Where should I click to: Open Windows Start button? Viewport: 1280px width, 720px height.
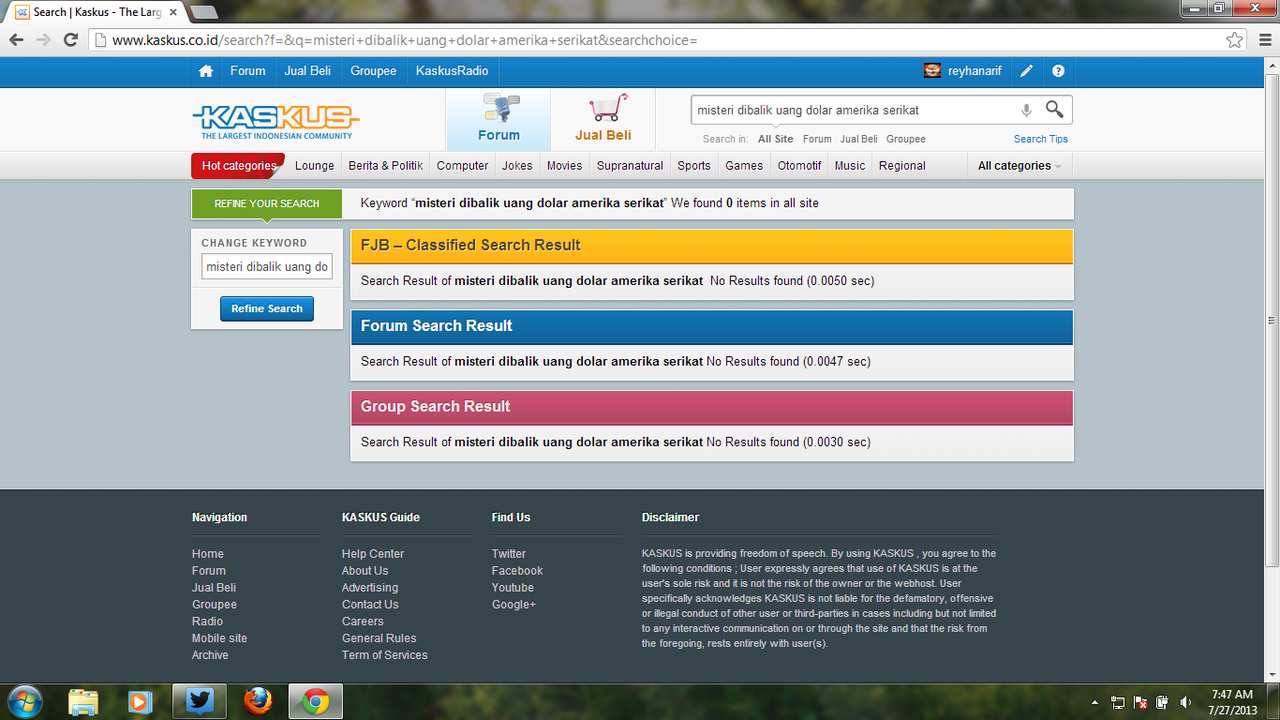(x=24, y=702)
